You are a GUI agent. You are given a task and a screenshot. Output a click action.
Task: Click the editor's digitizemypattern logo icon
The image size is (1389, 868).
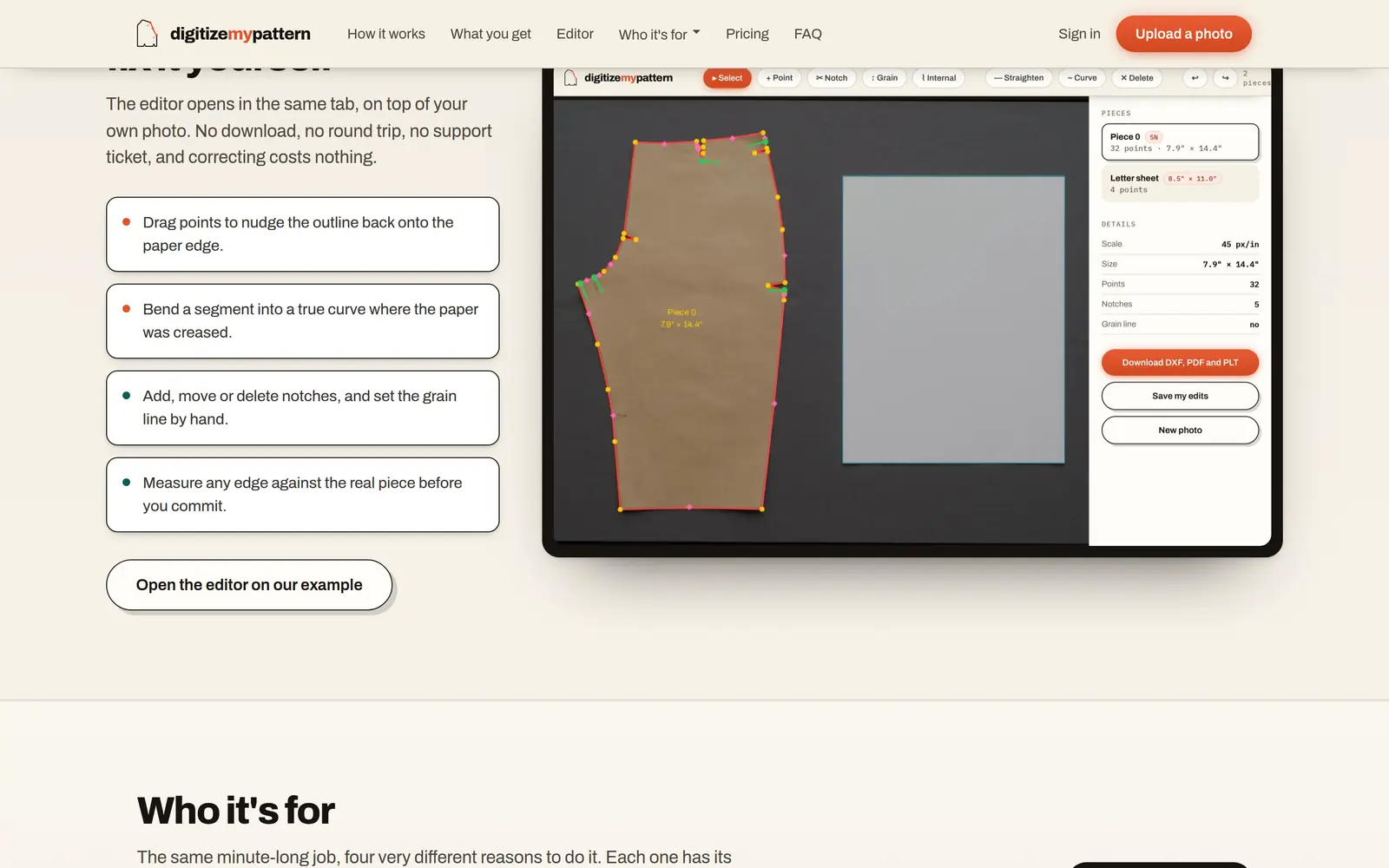pyautogui.click(x=570, y=78)
